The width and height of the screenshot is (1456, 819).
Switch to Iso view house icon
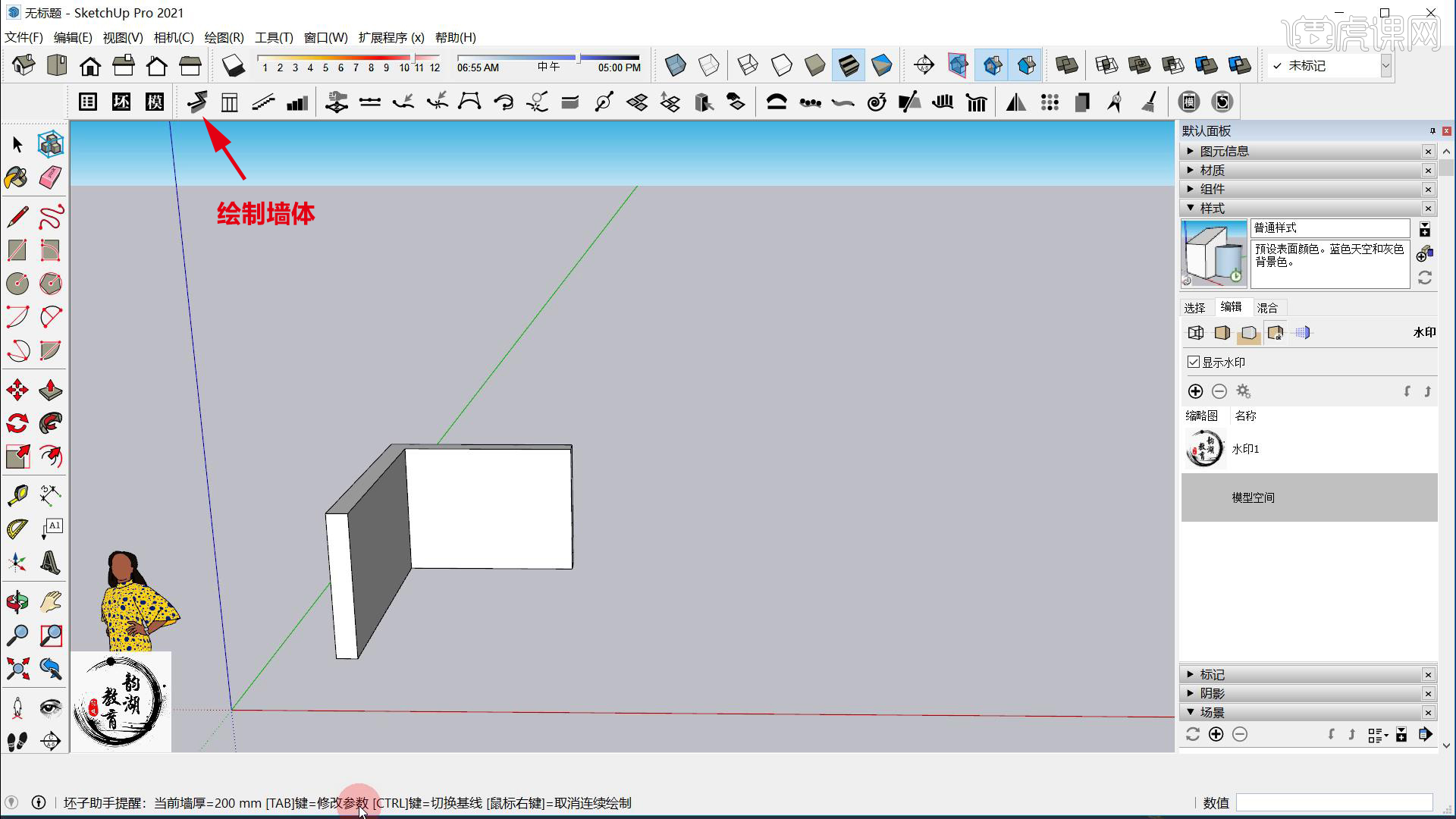coord(24,66)
